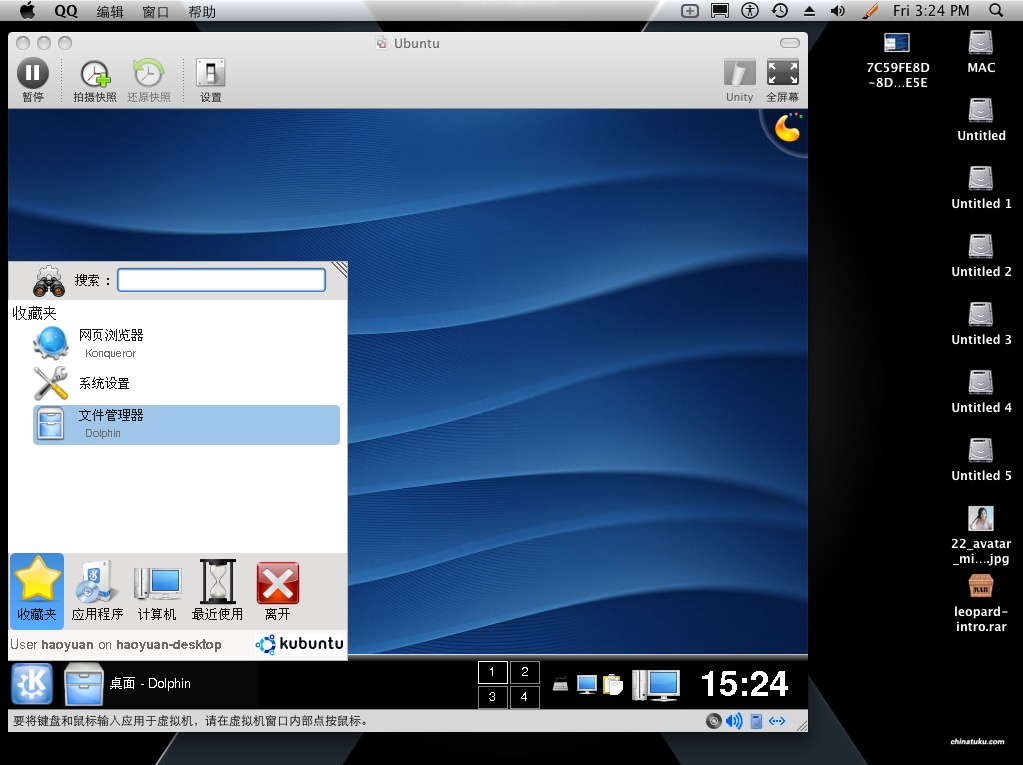Open Time Machine menu bar icon
Image resolution: width=1023 pixels, height=765 pixels.
pyautogui.click(x=780, y=10)
